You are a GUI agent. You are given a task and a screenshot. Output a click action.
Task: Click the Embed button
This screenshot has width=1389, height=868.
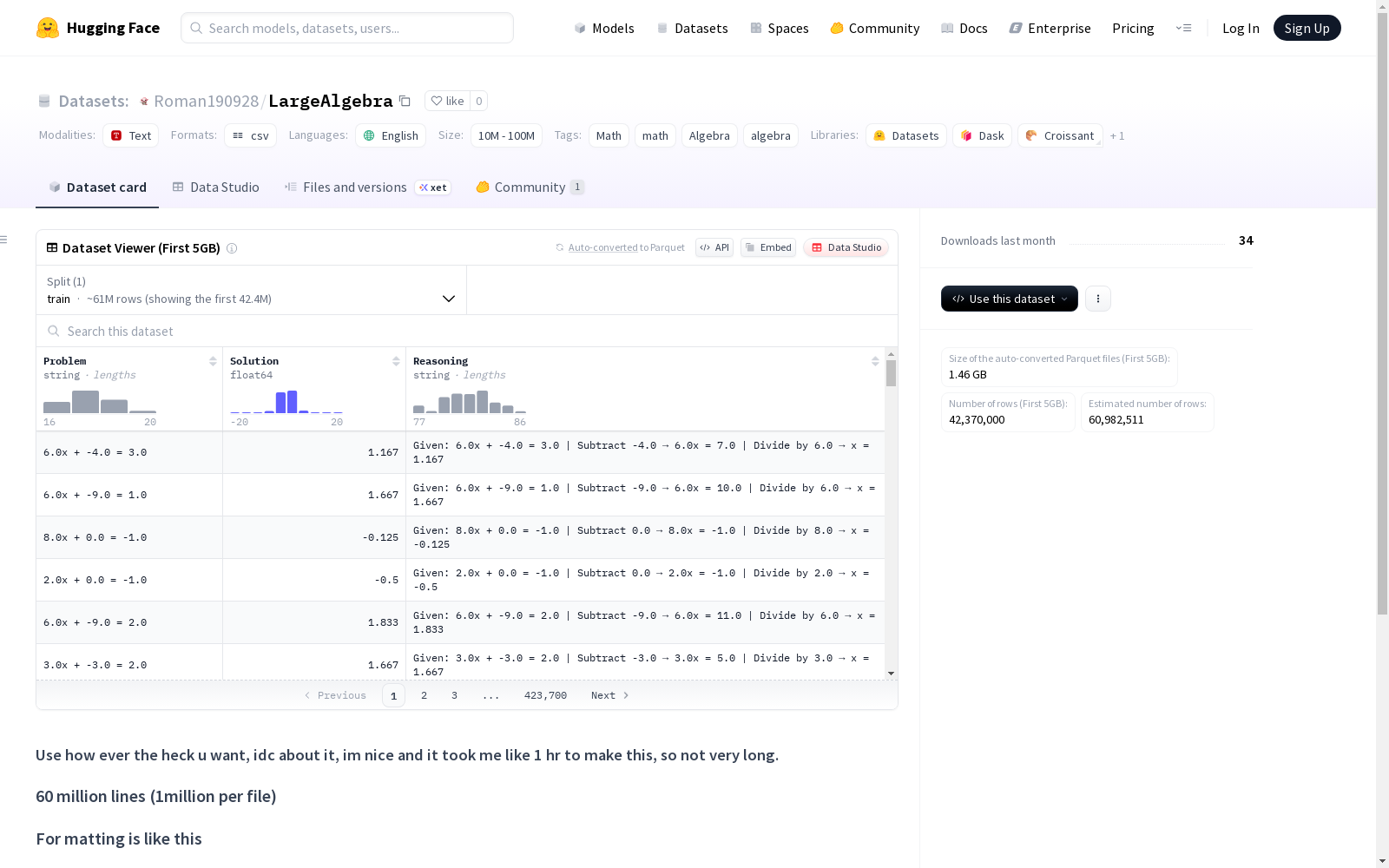click(768, 247)
